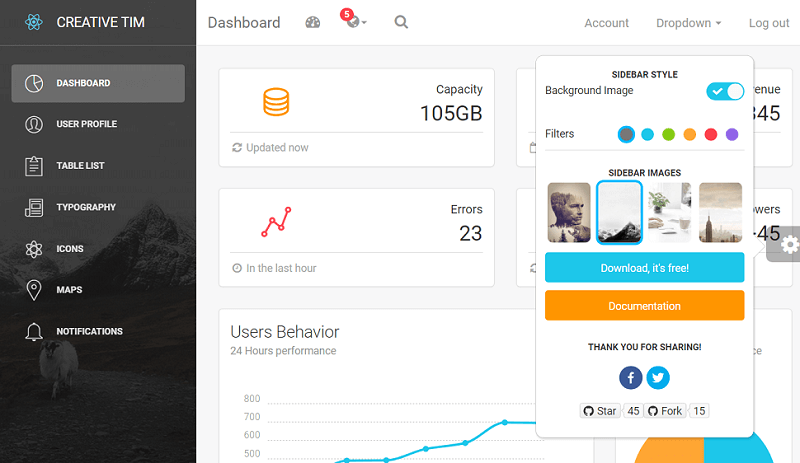The image size is (800, 463).
Task: Select the man portrait sidebar image
Action: [569, 212]
